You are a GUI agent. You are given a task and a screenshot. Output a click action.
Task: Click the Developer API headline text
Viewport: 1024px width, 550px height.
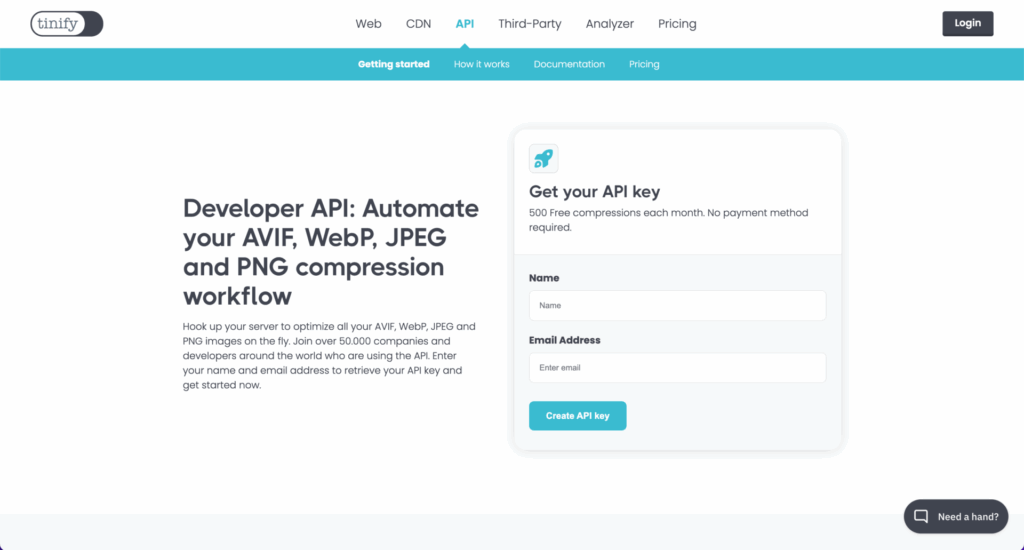pyautogui.click(x=330, y=252)
